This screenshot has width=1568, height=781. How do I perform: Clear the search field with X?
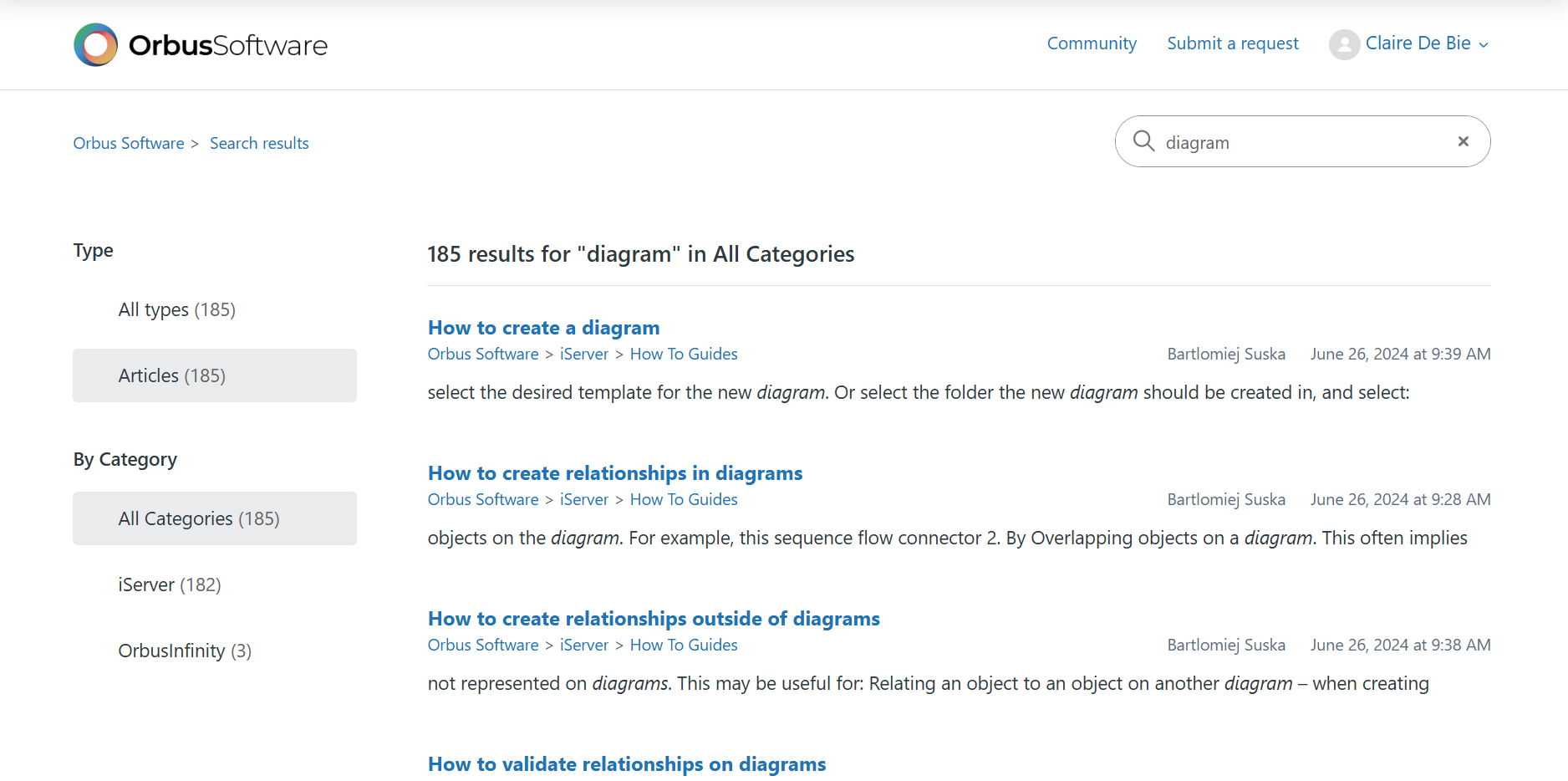click(1463, 141)
